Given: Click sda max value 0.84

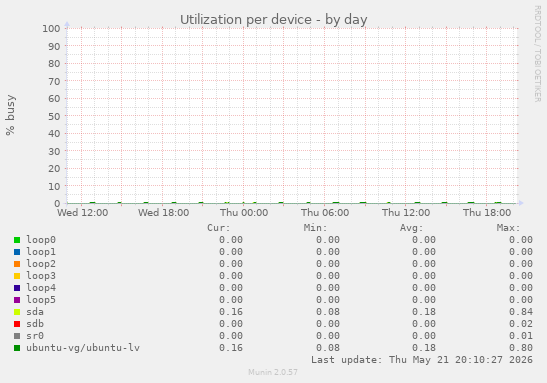Looking at the screenshot, I should point(520,311).
